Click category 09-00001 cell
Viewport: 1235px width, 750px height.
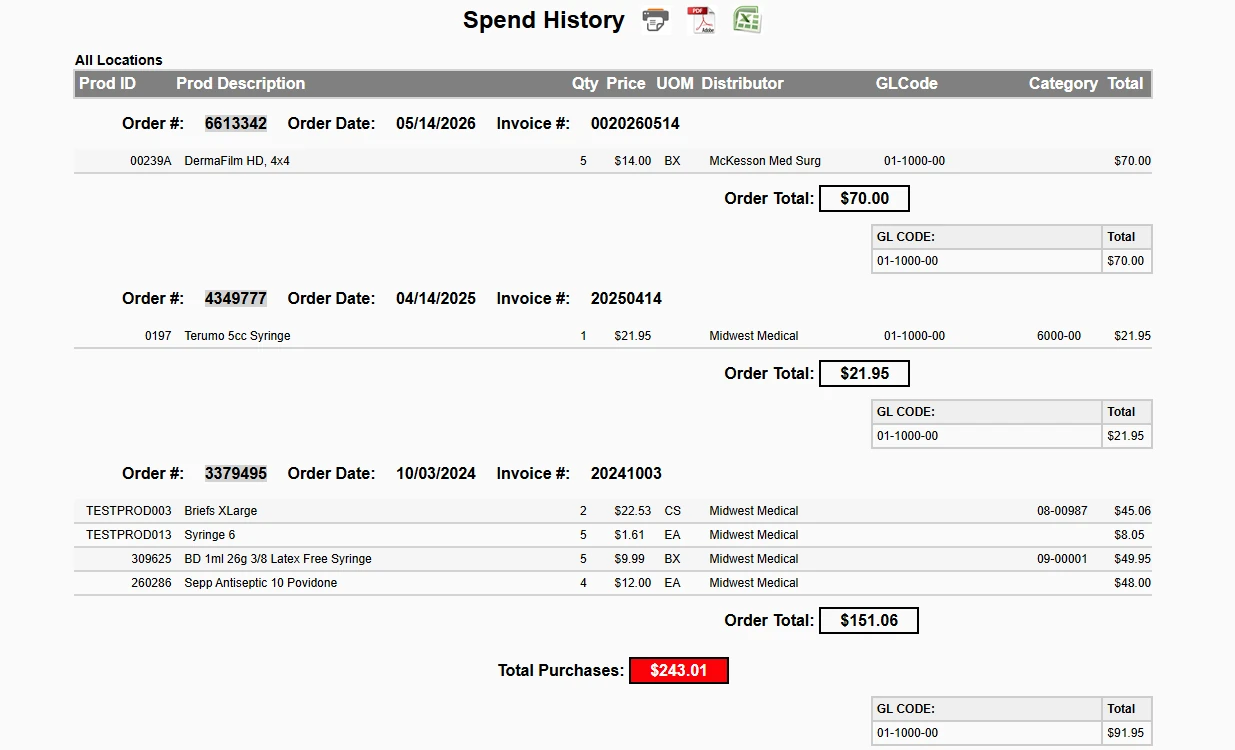[x=1062, y=558]
